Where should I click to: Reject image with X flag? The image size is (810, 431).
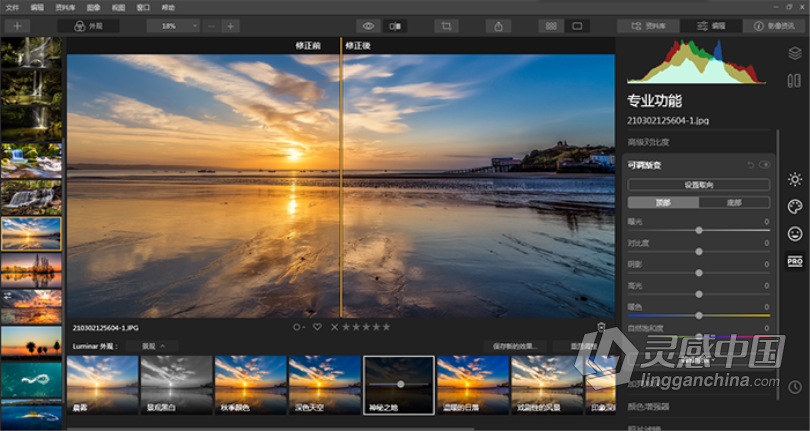tap(334, 327)
